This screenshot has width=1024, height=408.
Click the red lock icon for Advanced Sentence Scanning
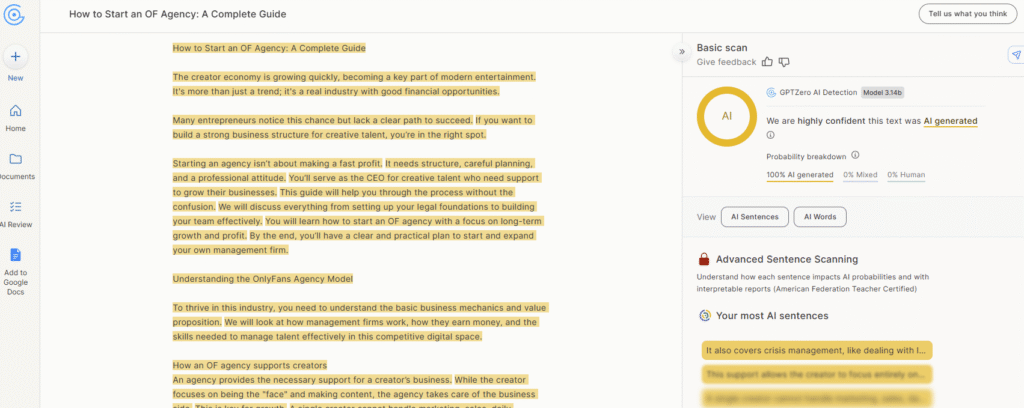704,259
